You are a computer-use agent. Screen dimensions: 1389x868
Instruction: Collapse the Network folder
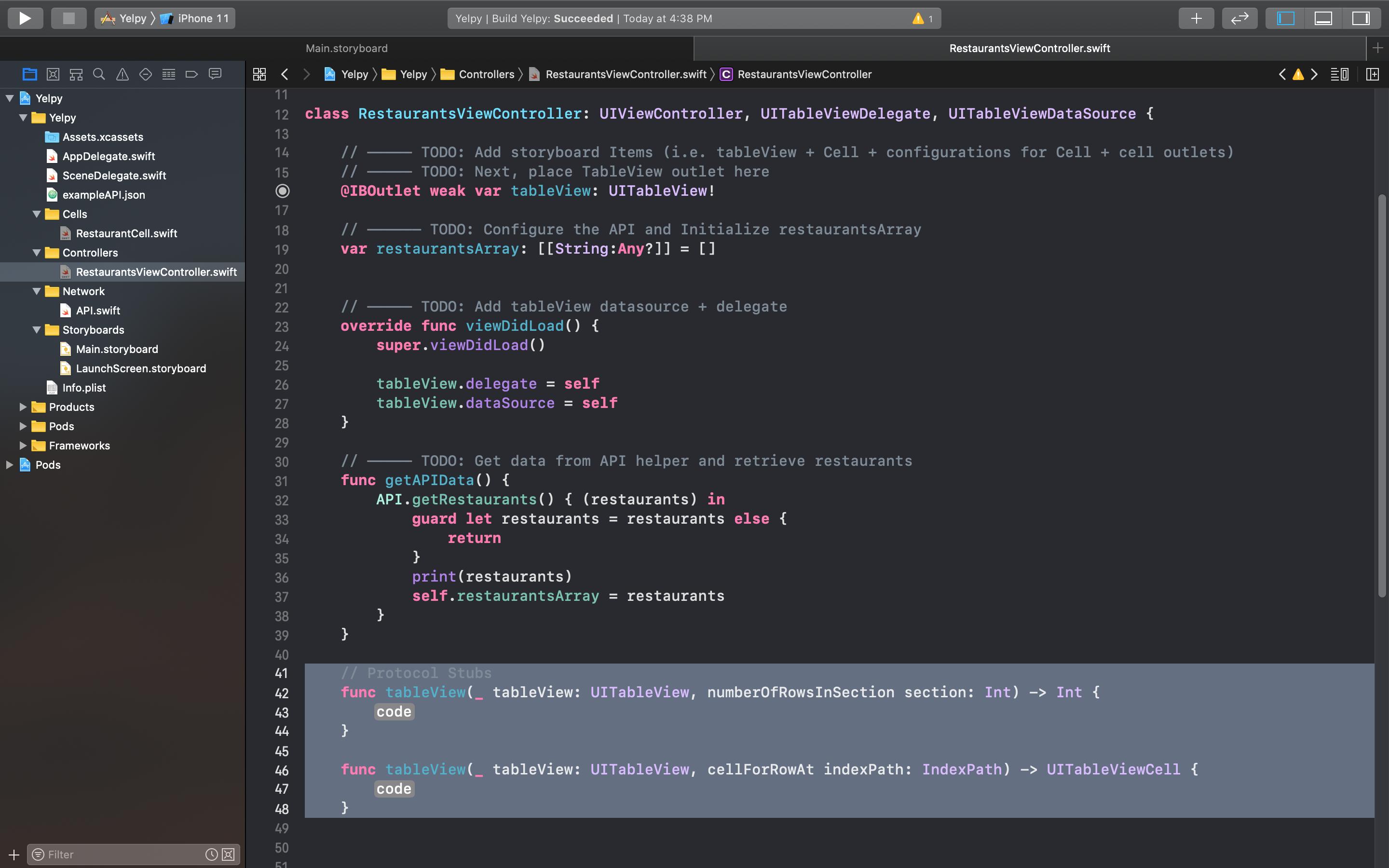(x=37, y=291)
